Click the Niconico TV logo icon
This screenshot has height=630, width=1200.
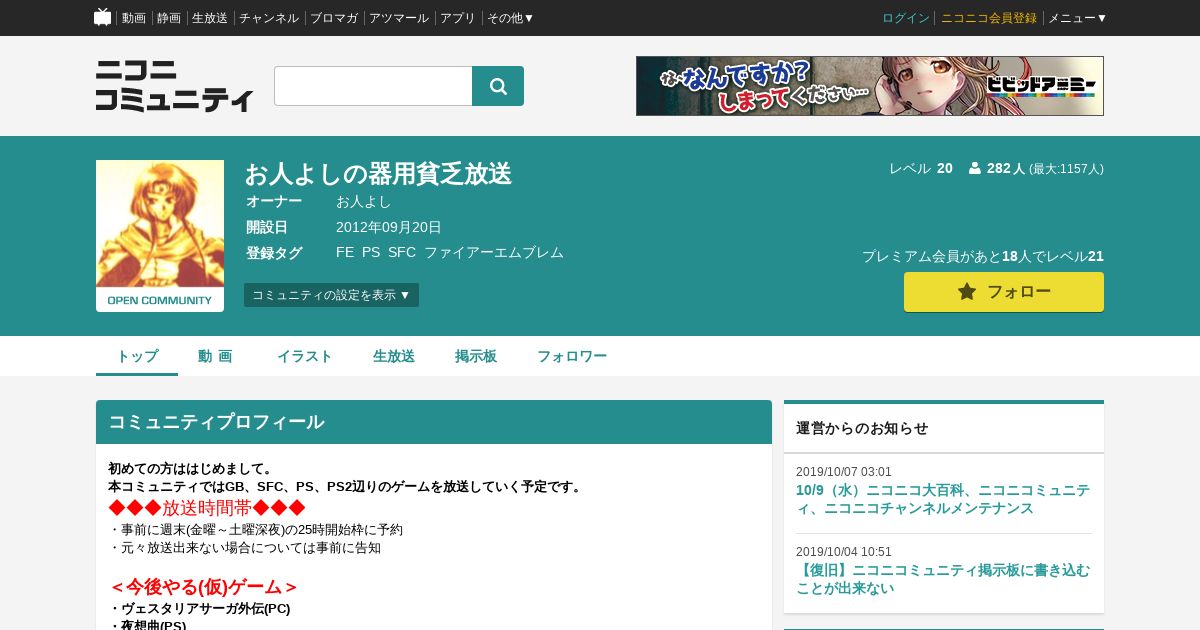click(x=102, y=17)
